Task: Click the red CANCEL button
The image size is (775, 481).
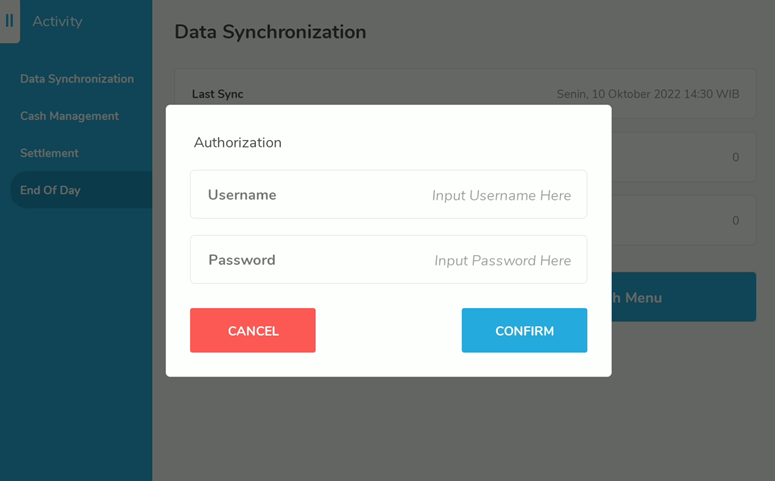Action: coord(253,330)
